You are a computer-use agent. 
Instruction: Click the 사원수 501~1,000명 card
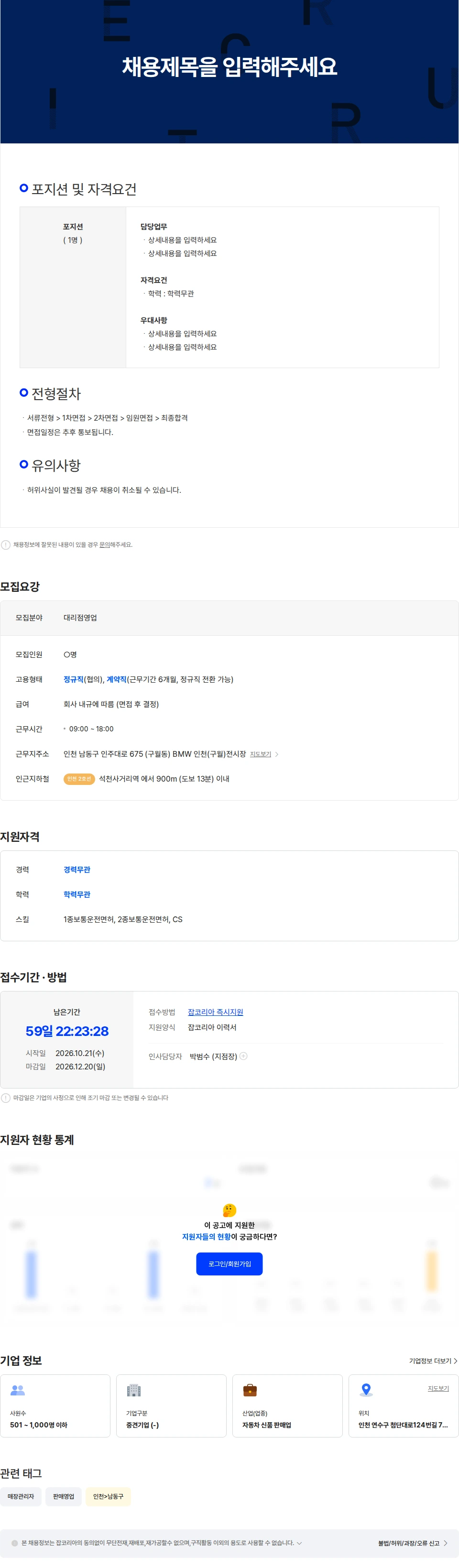tap(55, 1405)
